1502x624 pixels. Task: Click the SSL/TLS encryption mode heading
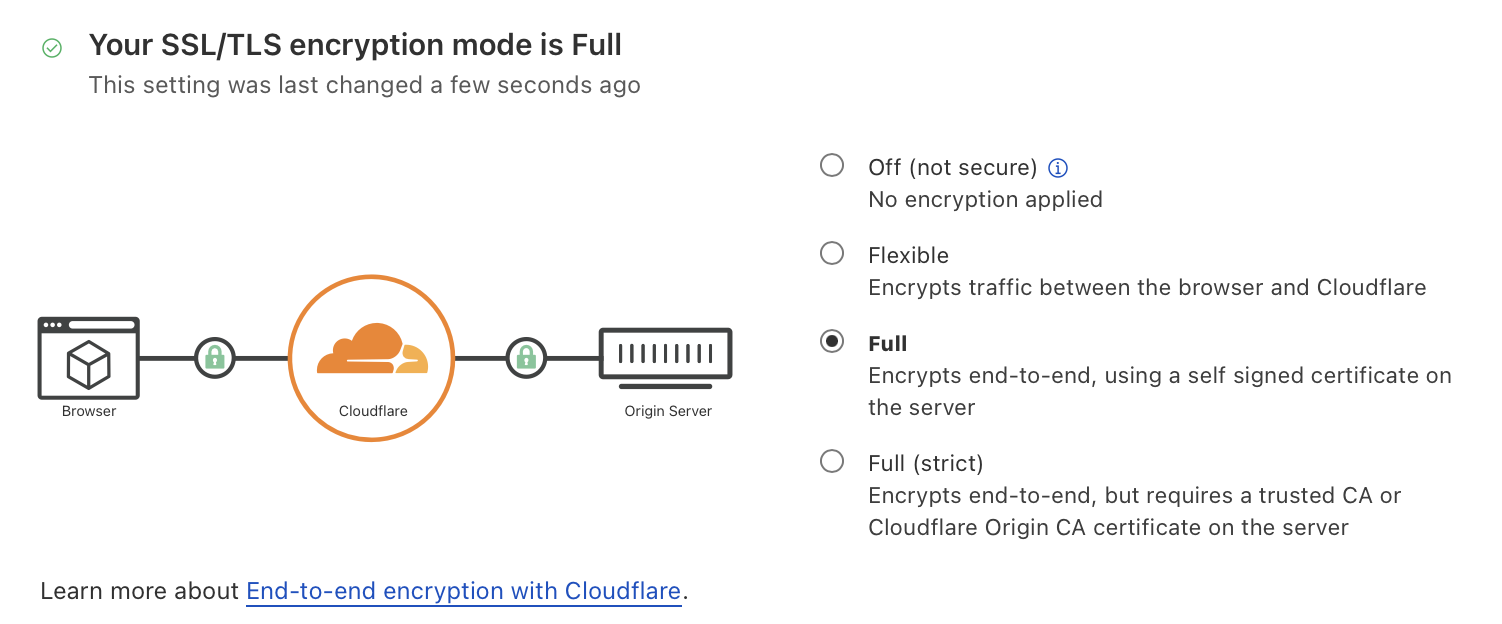pyautogui.click(x=355, y=45)
